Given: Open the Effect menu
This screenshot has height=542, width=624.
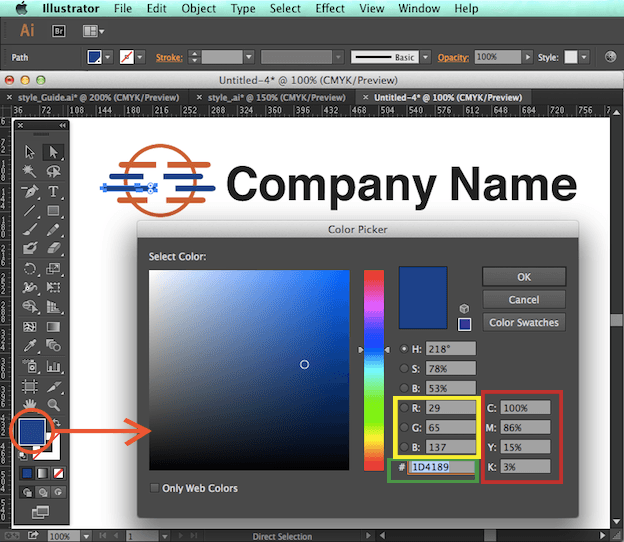Looking at the screenshot, I should click(330, 8).
